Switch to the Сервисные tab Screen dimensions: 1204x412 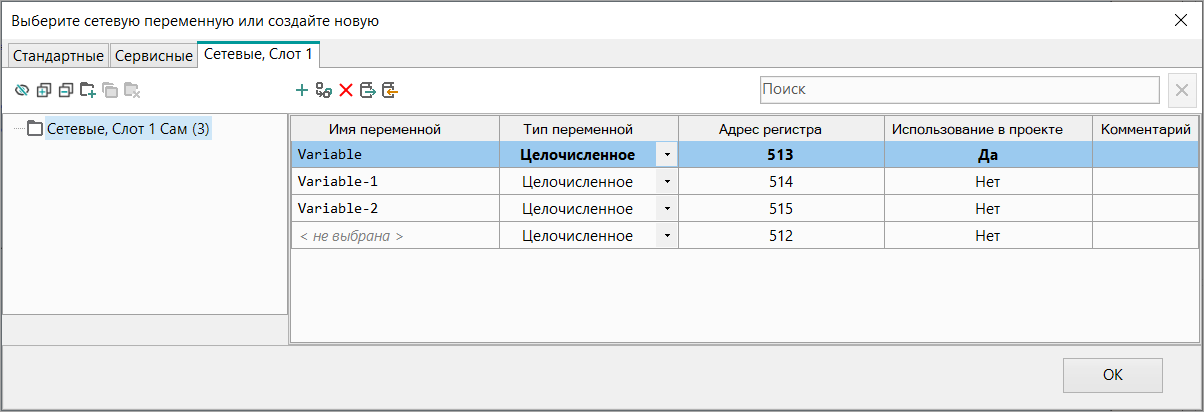tap(153, 56)
